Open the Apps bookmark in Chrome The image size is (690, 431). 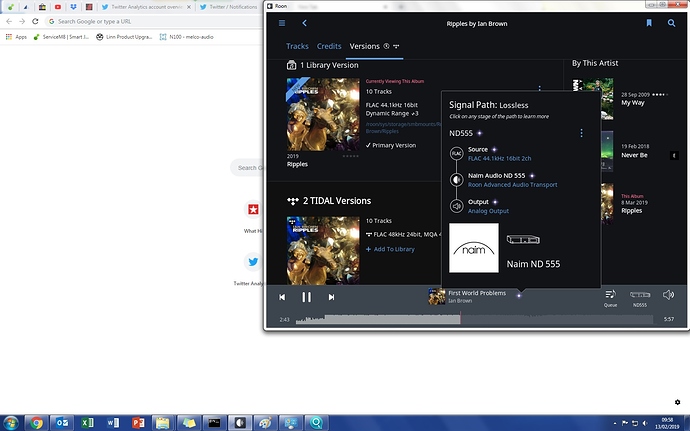click(16, 37)
